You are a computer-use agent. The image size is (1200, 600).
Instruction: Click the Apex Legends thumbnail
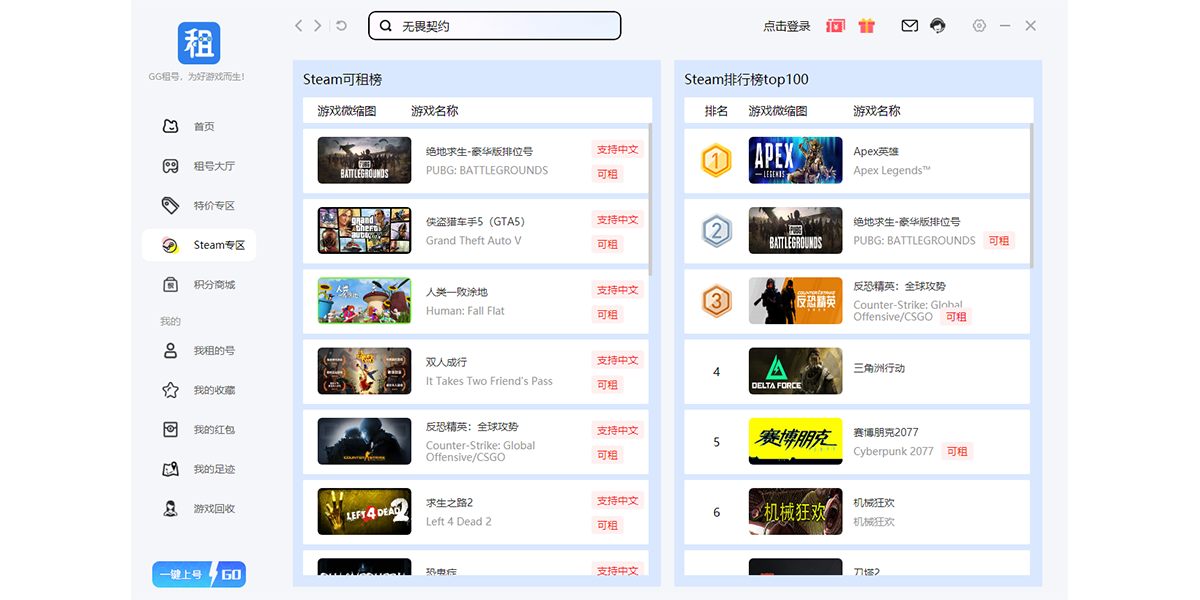tap(795, 160)
